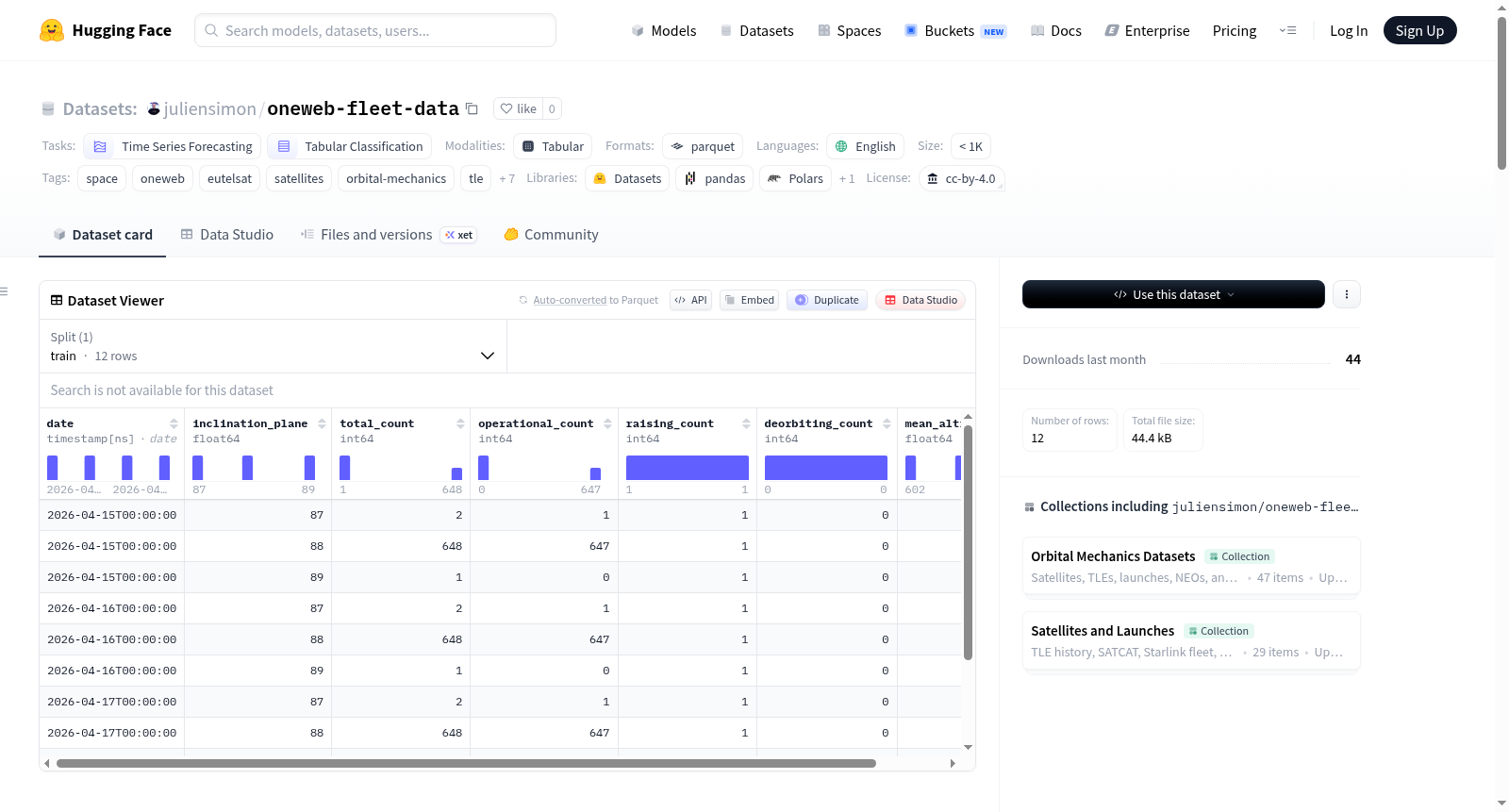
Task: Click the Sign Up button
Action: 1419,30
